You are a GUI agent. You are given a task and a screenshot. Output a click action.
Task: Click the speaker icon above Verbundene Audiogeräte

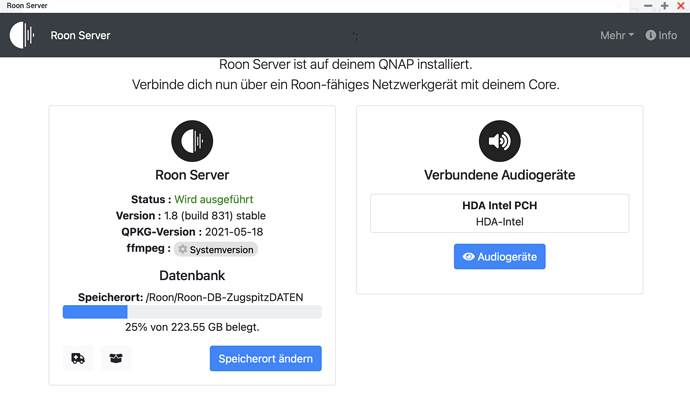(499, 141)
